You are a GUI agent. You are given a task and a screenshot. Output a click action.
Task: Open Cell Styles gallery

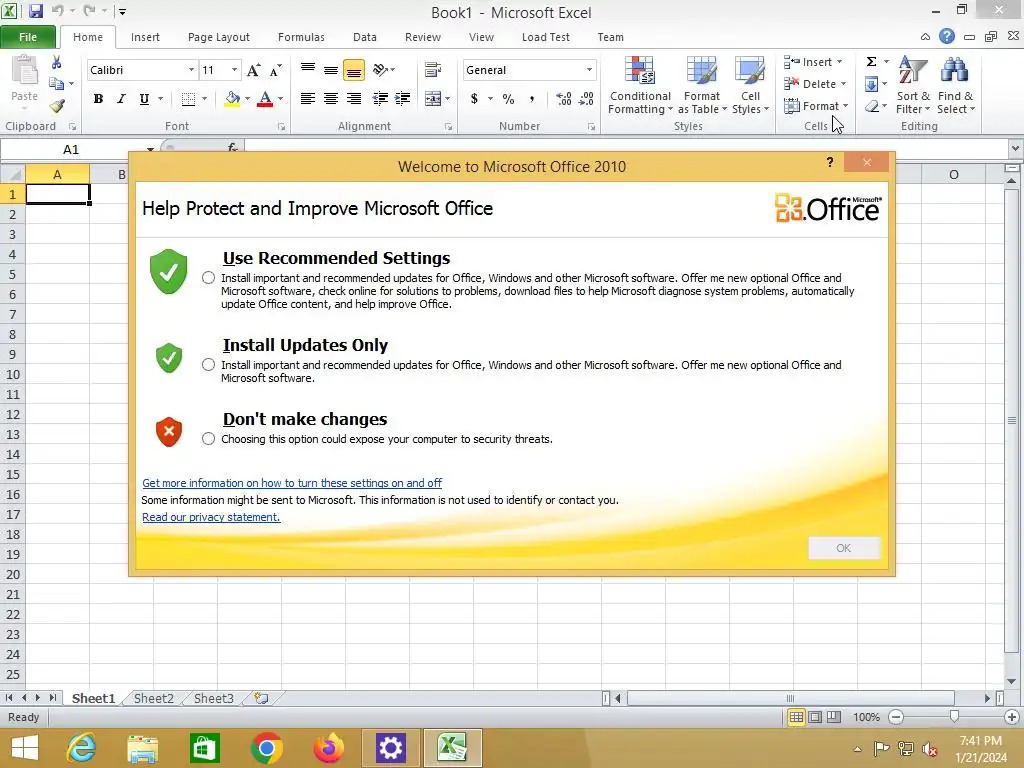coord(750,86)
